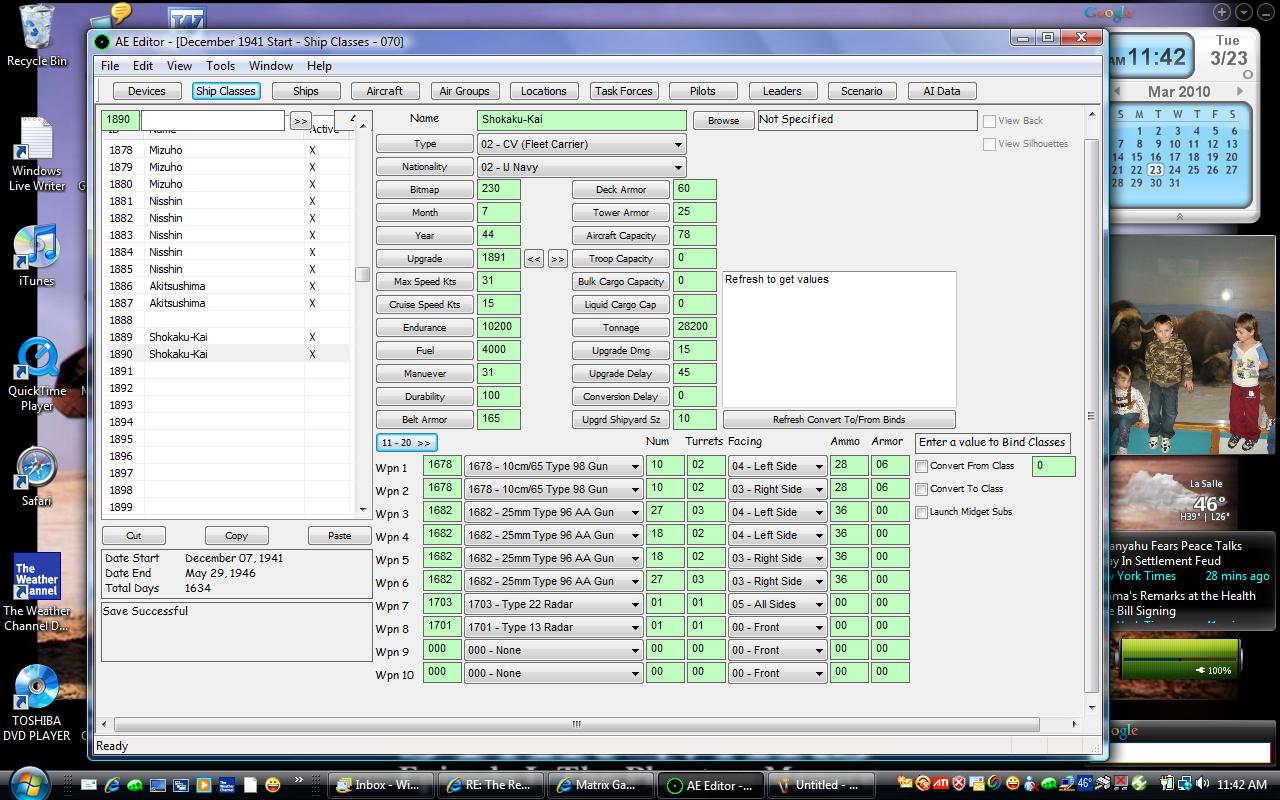1280x800 pixels.
Task: Toggle the Convert To Class checkbox
Action: tap(922, 489)
